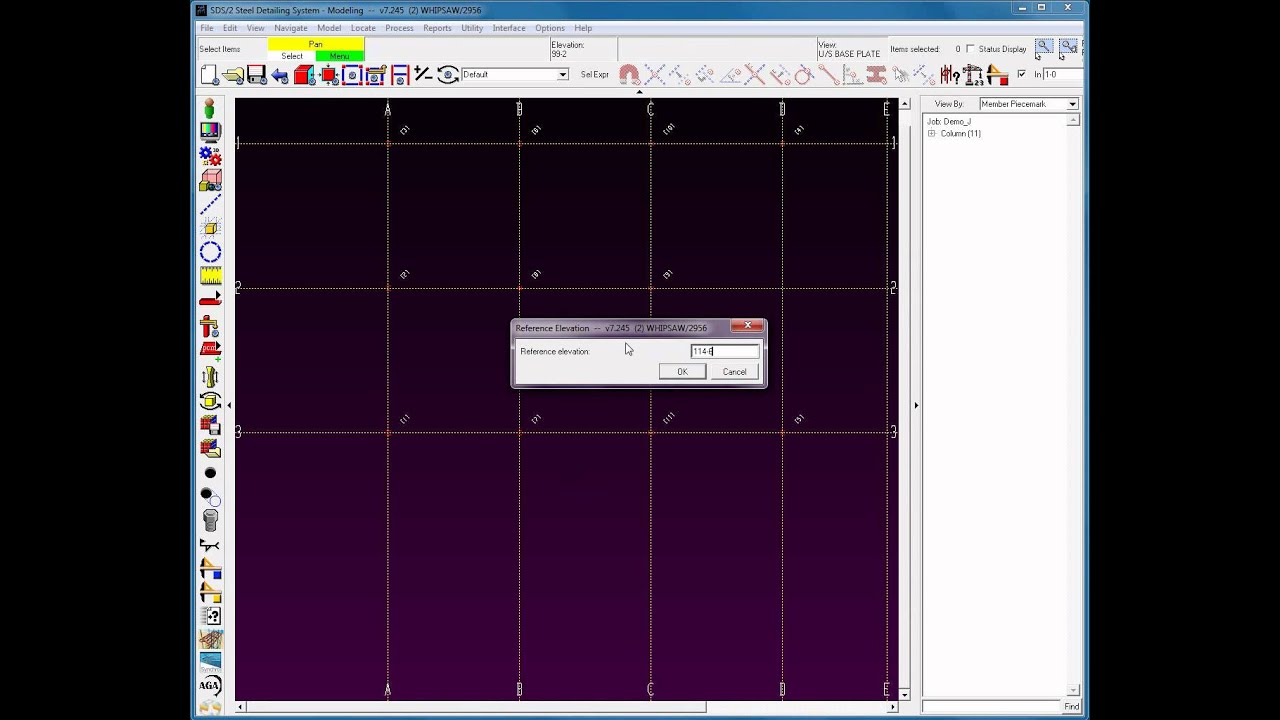Click the blue and red gears icon
1280x720 pixels.
210,155
